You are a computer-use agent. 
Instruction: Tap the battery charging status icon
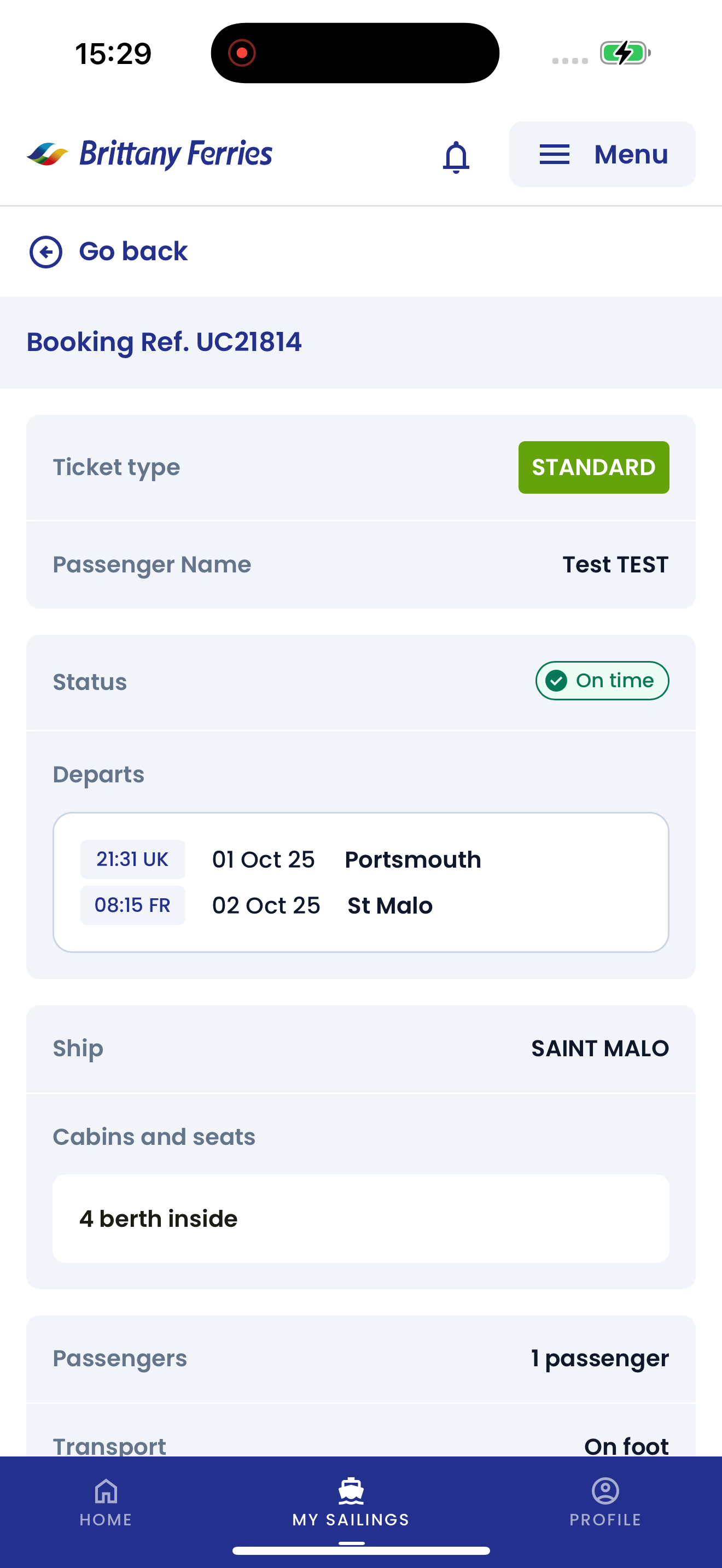coord(625,53)
